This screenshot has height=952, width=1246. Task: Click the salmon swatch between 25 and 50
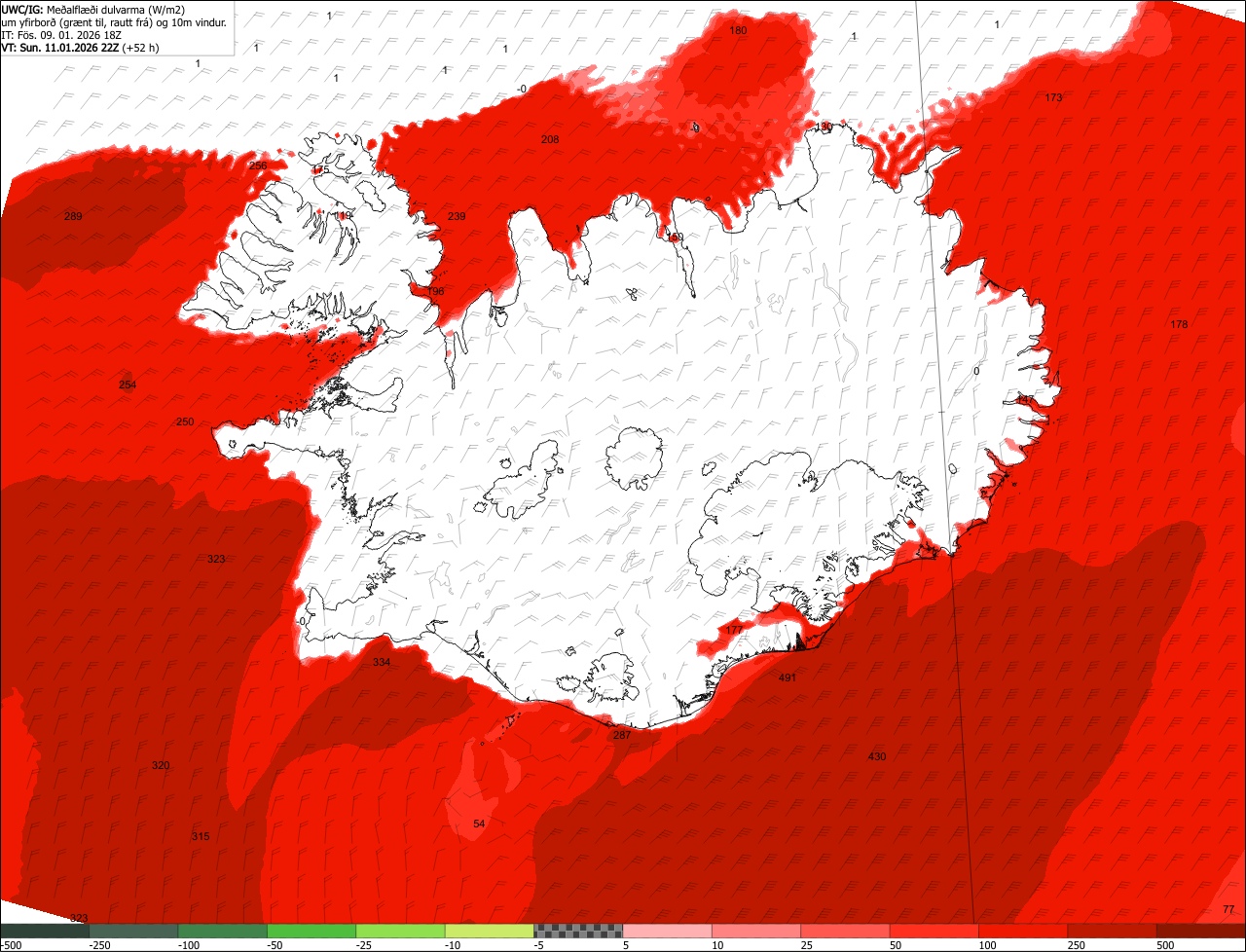click(x=846, y=931)
